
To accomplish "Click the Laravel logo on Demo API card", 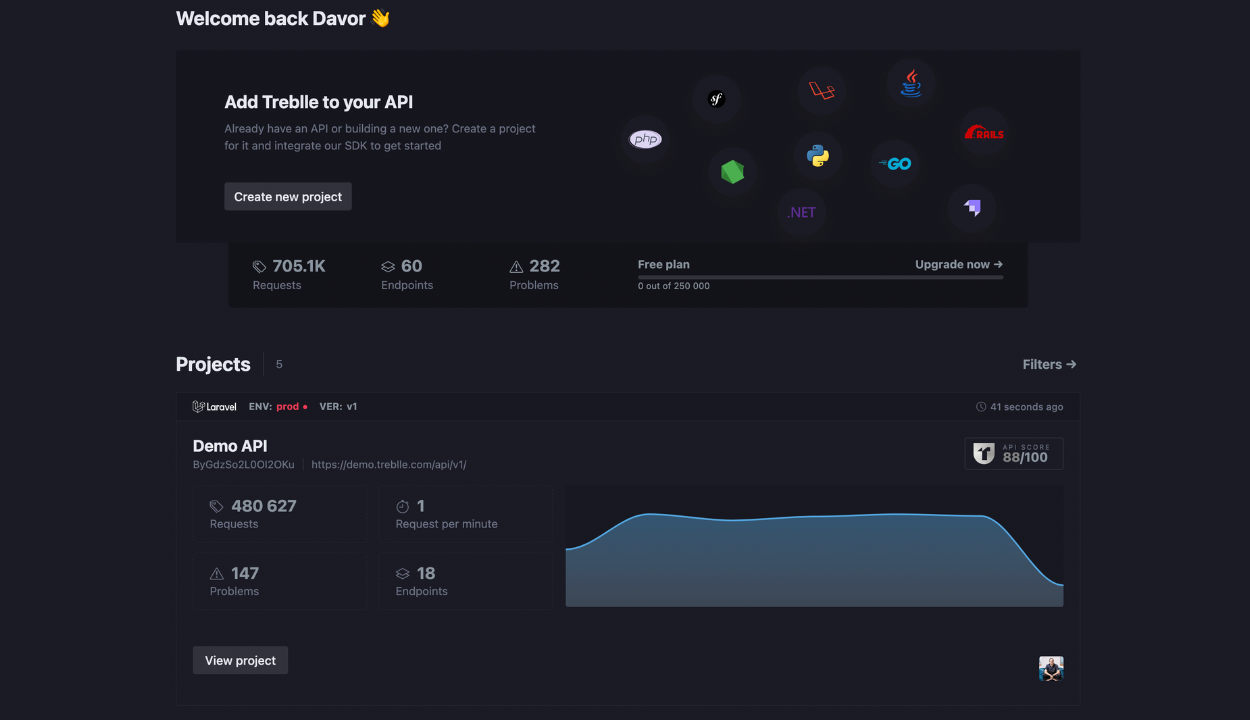I will click(x=215, y=407).
